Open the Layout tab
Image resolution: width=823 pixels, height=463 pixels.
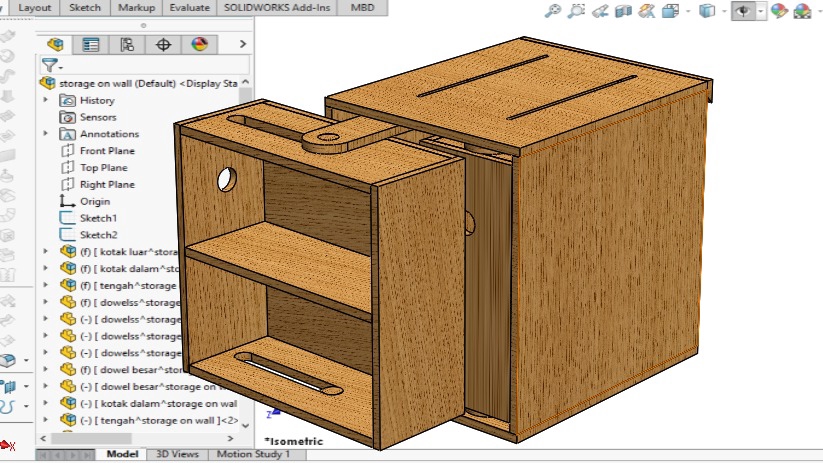[35, 8]
